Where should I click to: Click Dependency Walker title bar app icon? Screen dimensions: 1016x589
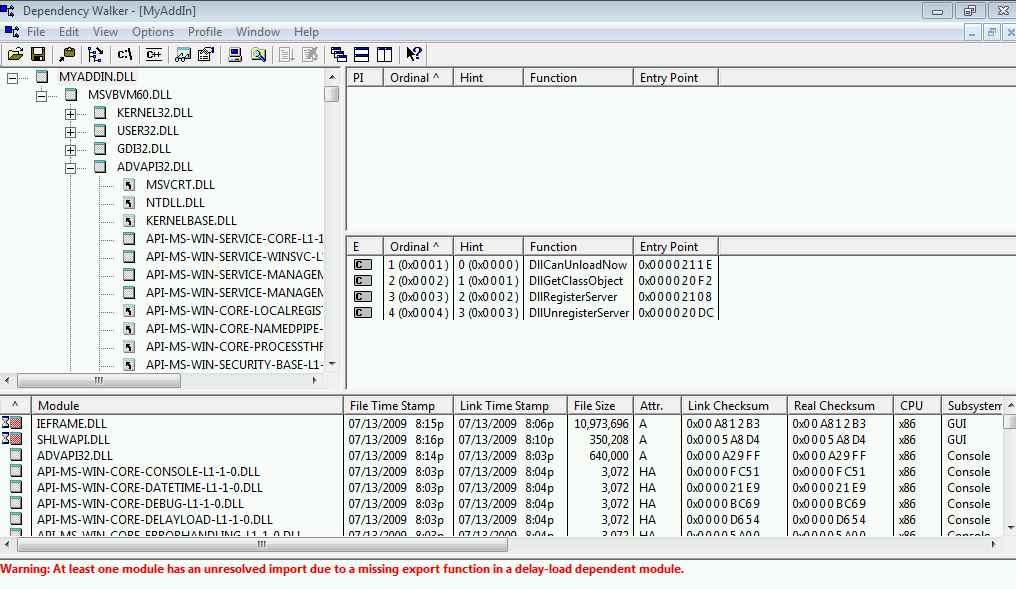7,10
